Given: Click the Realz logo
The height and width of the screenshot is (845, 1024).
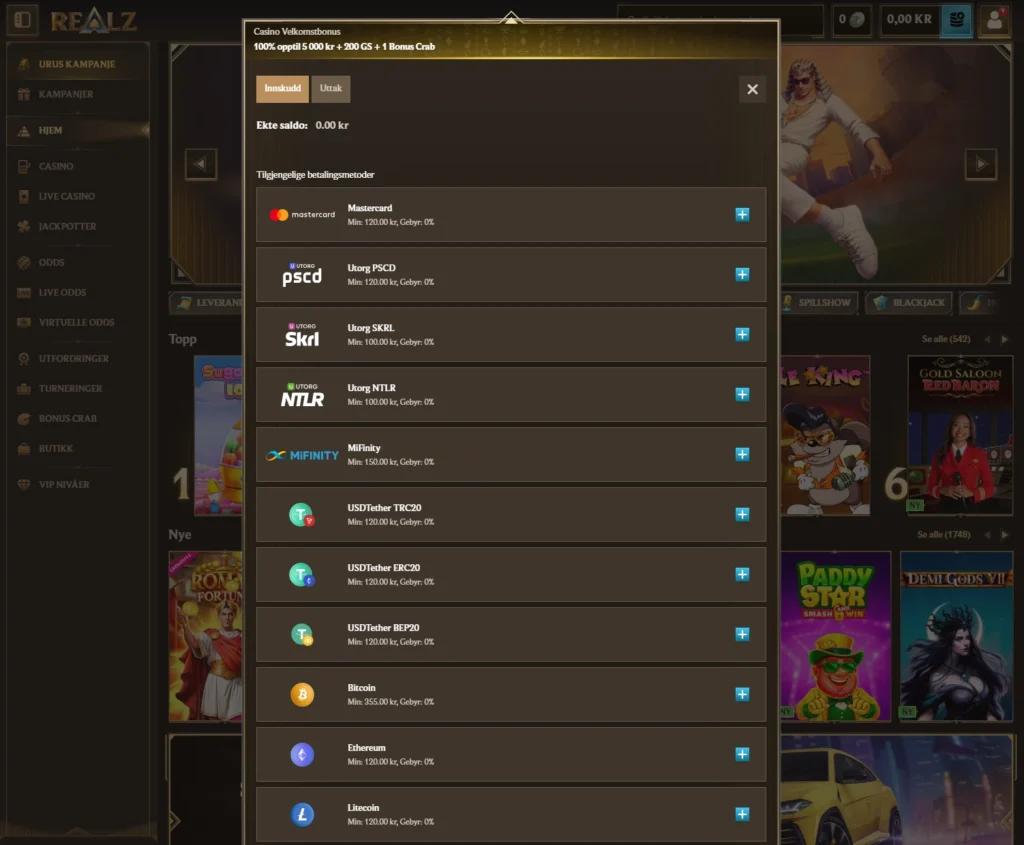Looking at the screenshot, I should click(x=94, y=20).
